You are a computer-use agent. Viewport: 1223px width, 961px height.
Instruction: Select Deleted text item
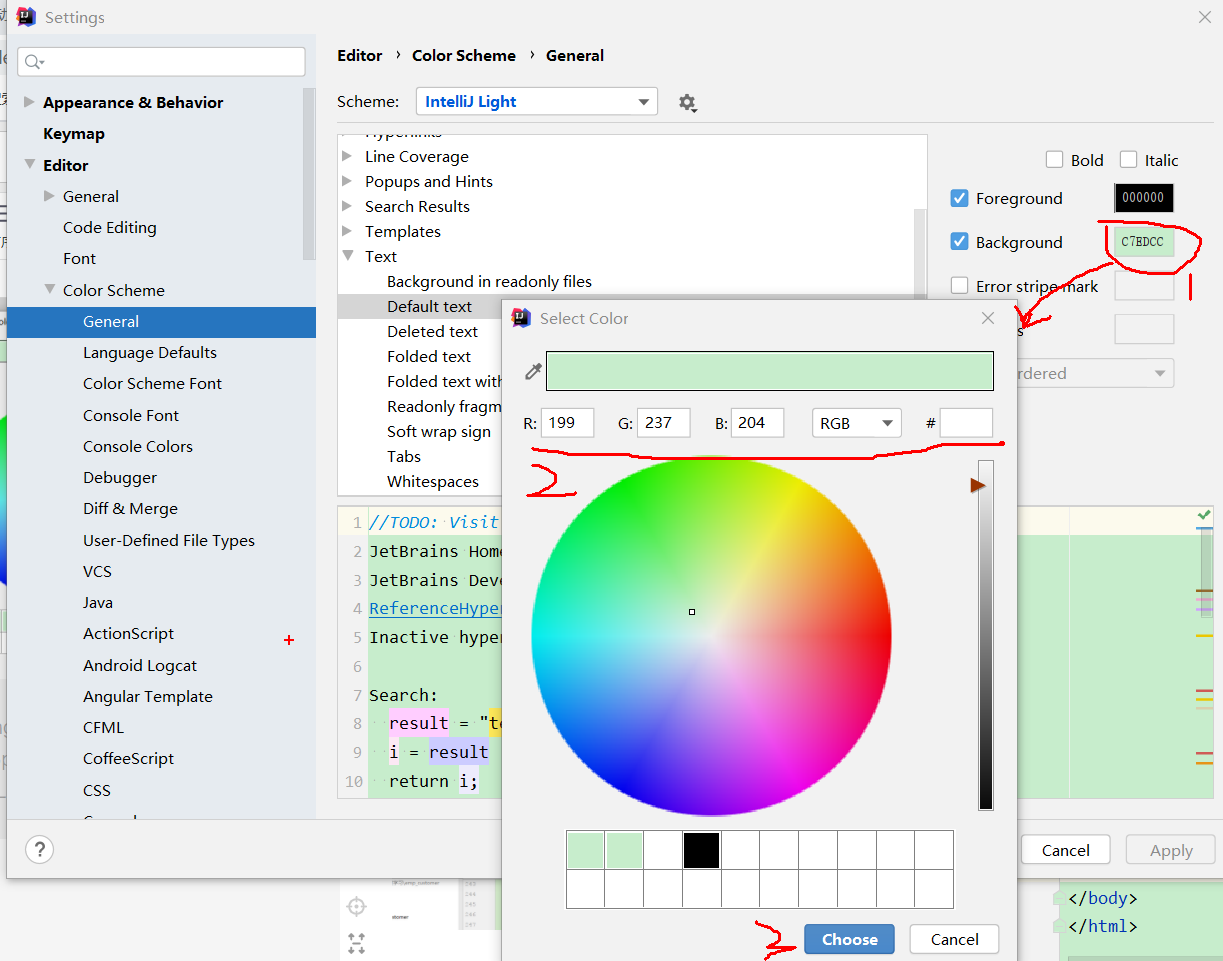click(x=432, y=331)
